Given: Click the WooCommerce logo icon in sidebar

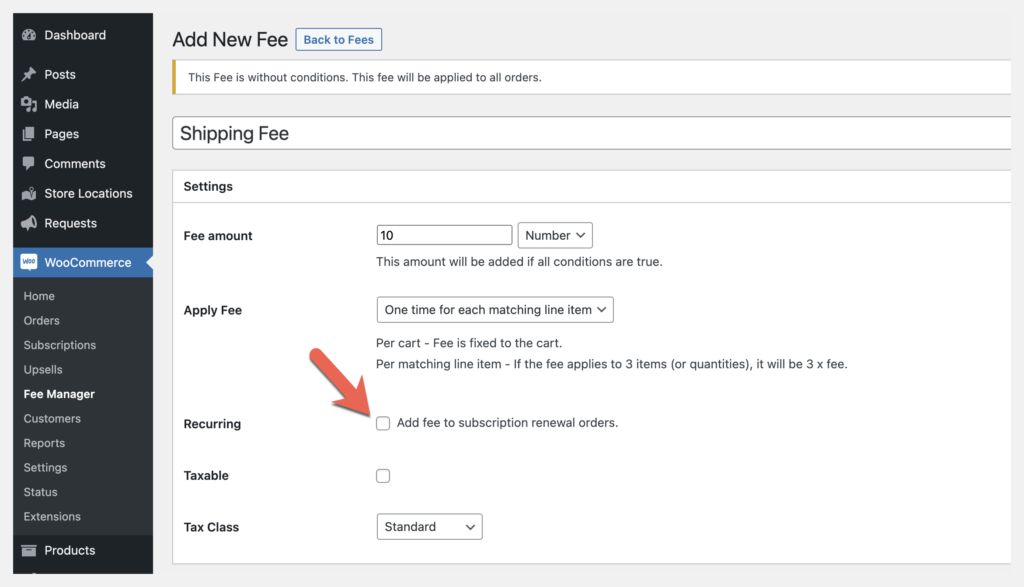Looking at the screenshot, I should (27, 262).
